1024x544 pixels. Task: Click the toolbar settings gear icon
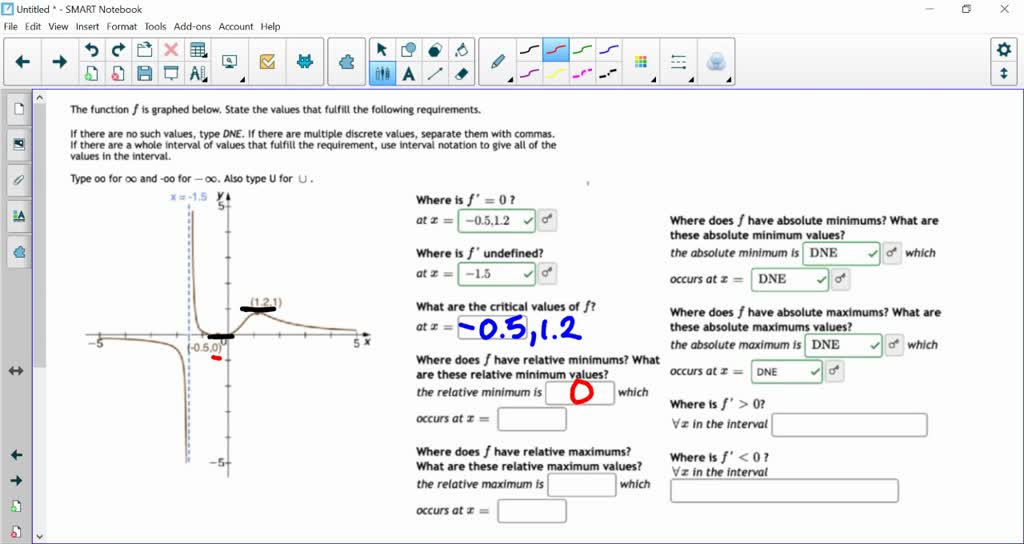click(1004, 50)
